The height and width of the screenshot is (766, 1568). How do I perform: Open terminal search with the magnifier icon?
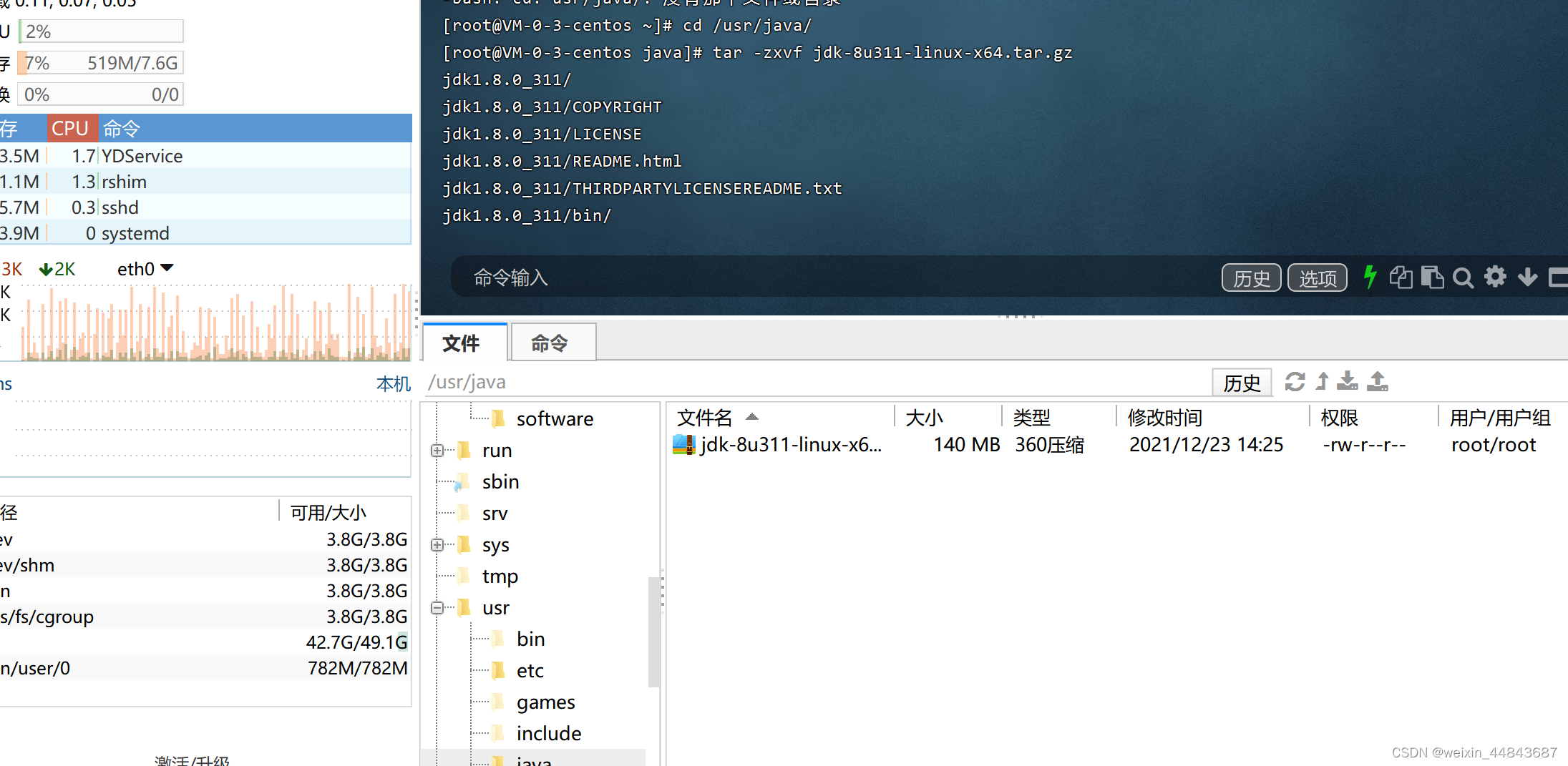tap(1463, 278)
